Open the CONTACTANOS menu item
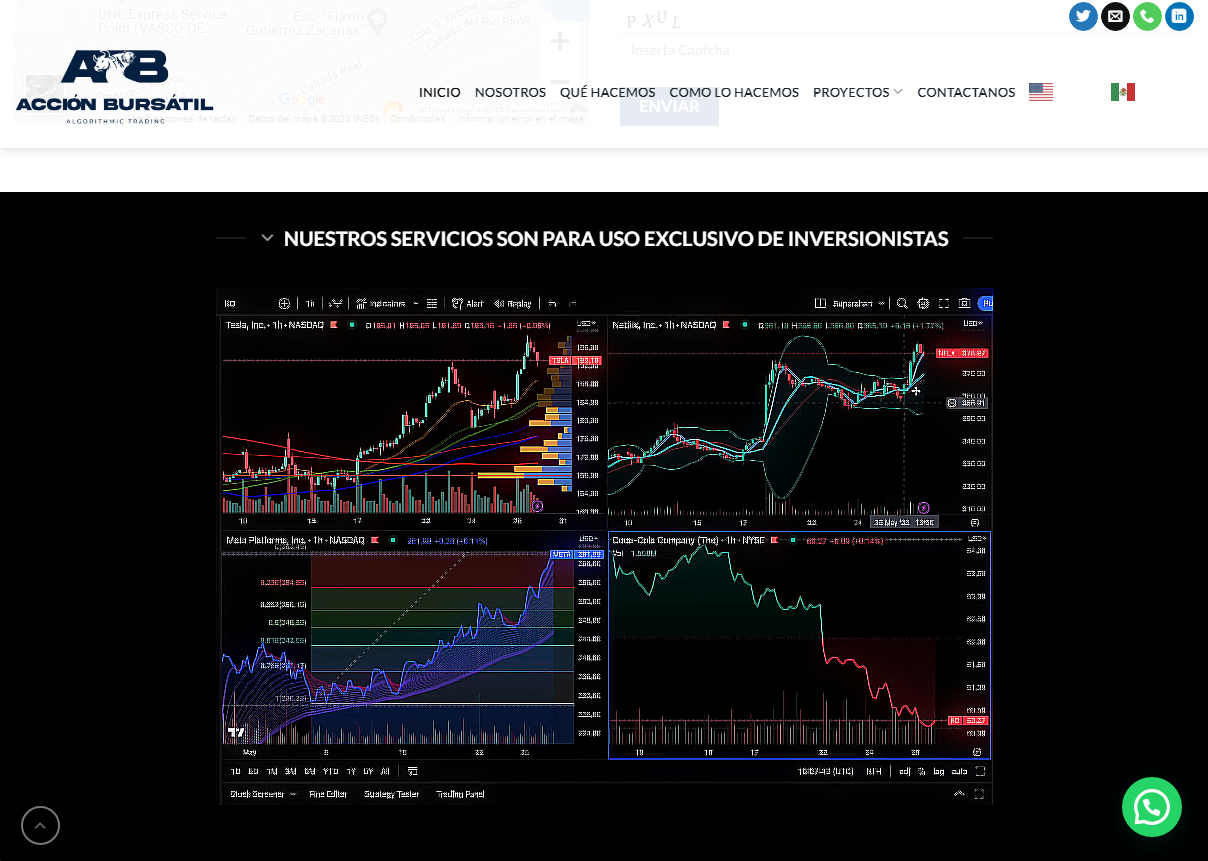 point(966,92)
